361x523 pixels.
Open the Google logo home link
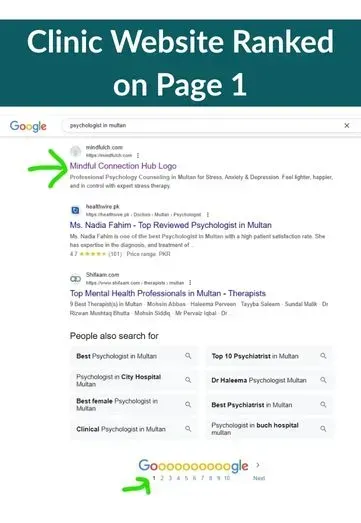(x=28, y=126)
